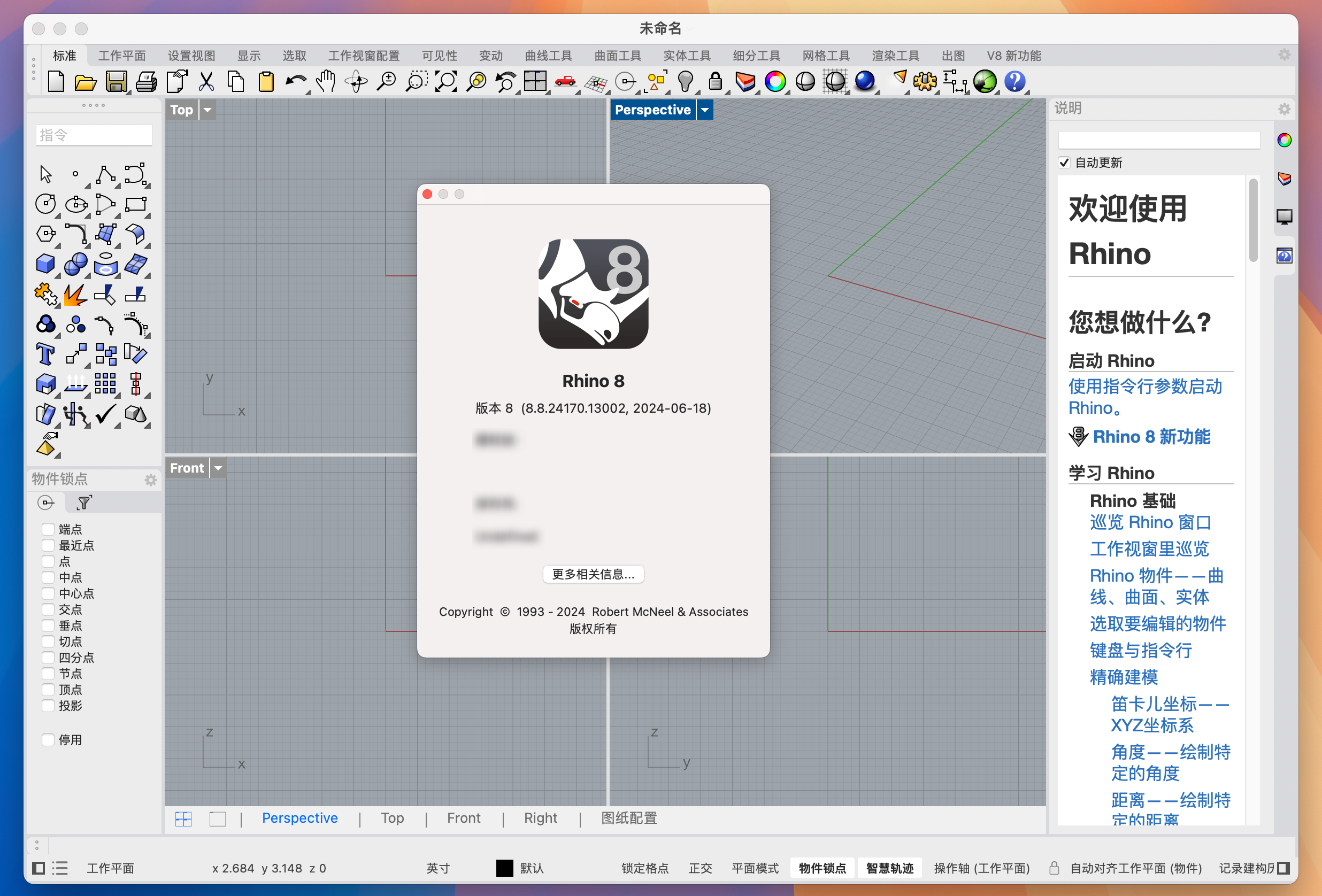Screen dimensions: 1322x896
Task: Click the red car Shade icon
Action: tap(565, 82)
